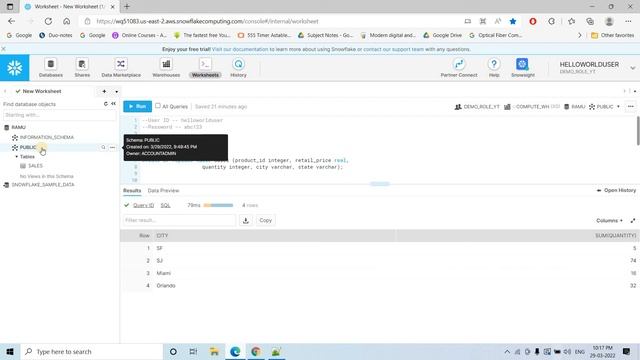
Task: Change the role DEMO_ROLE_YT
Action: tap(477, 107)
